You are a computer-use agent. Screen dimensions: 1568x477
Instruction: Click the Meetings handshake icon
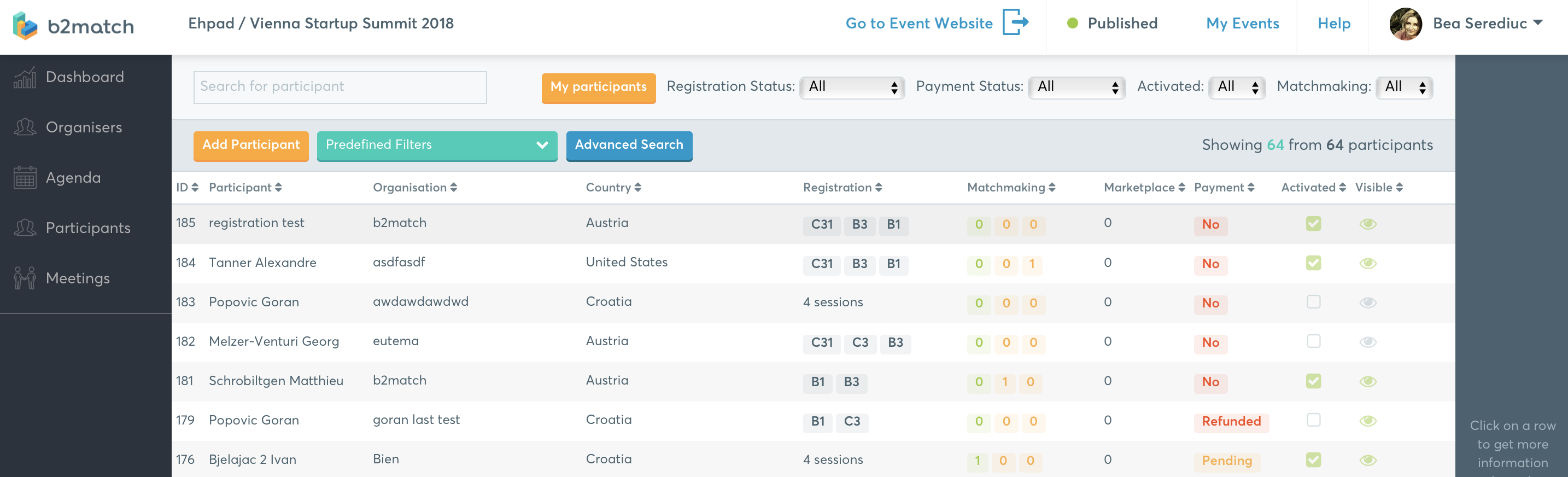25,278
